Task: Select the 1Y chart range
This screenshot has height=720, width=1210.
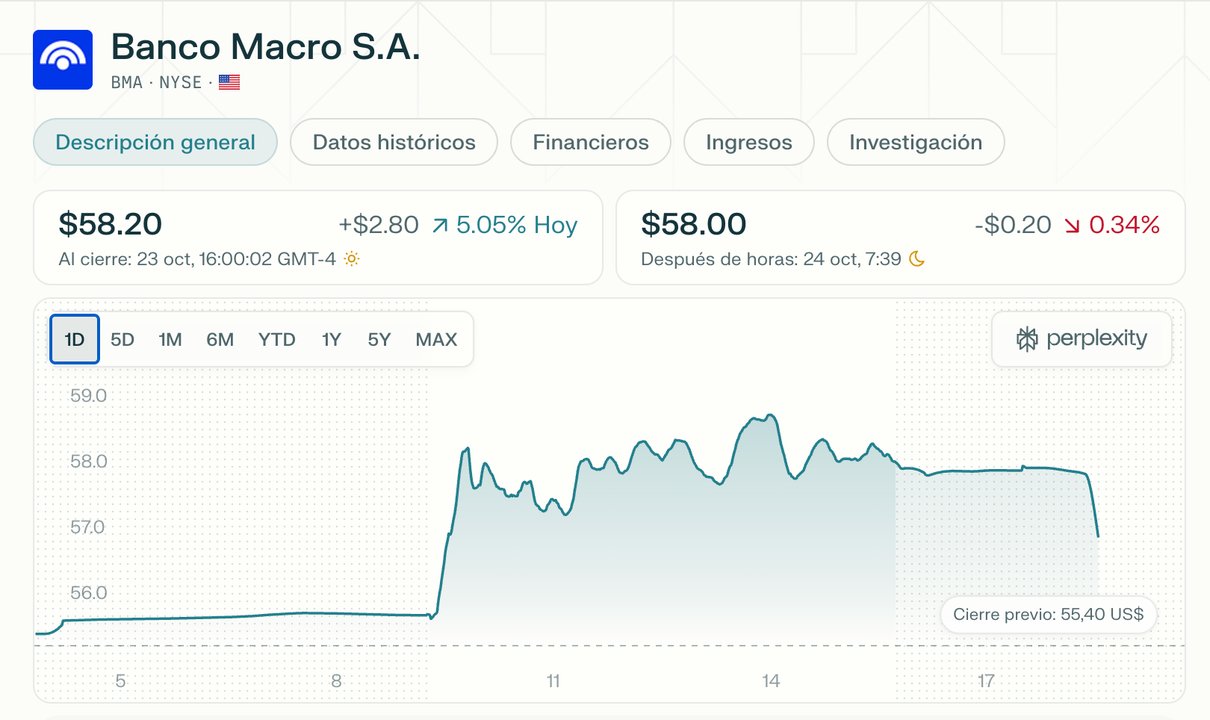Action: tap(331, 339)
